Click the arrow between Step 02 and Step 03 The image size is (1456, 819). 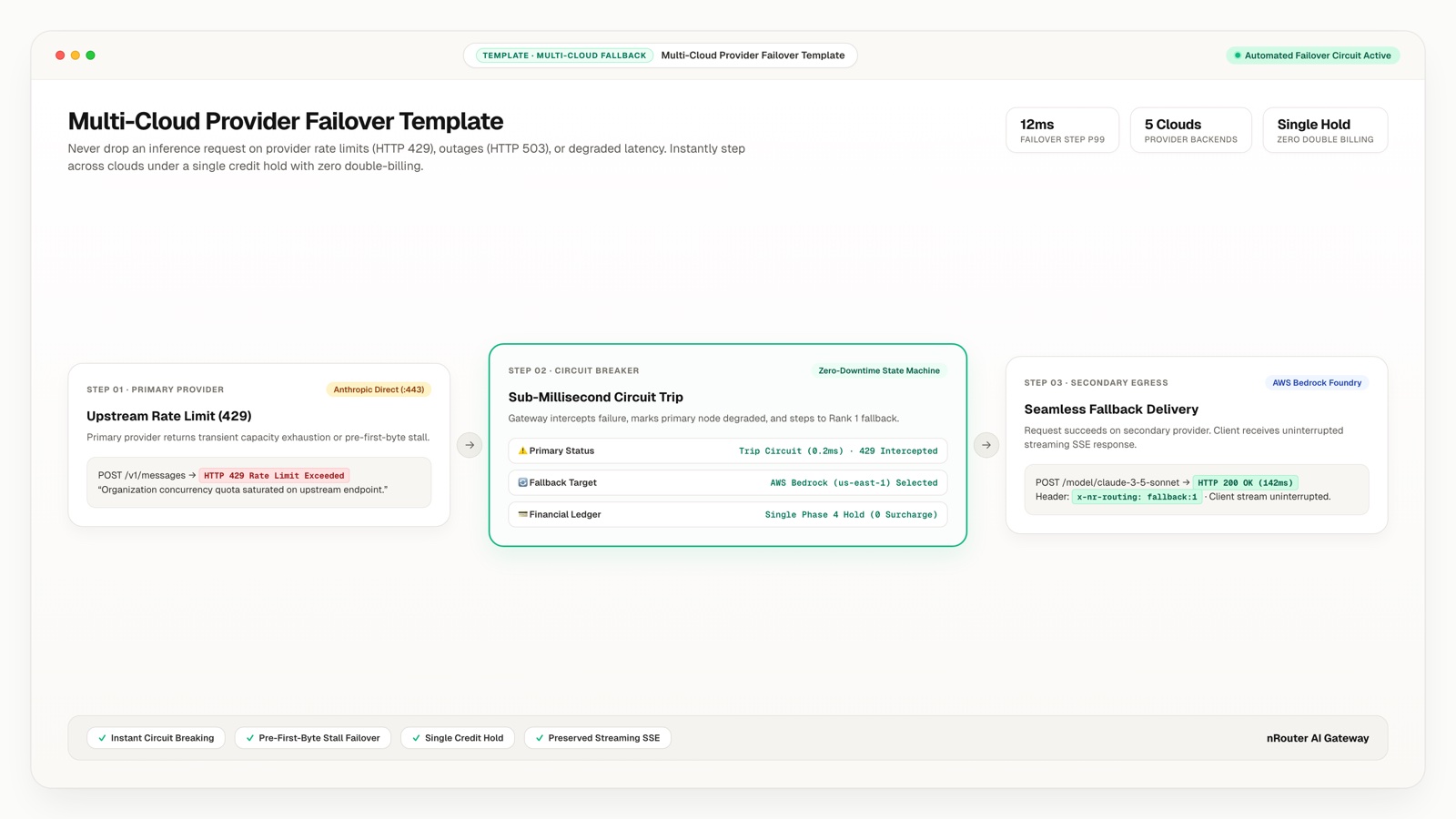986,445
